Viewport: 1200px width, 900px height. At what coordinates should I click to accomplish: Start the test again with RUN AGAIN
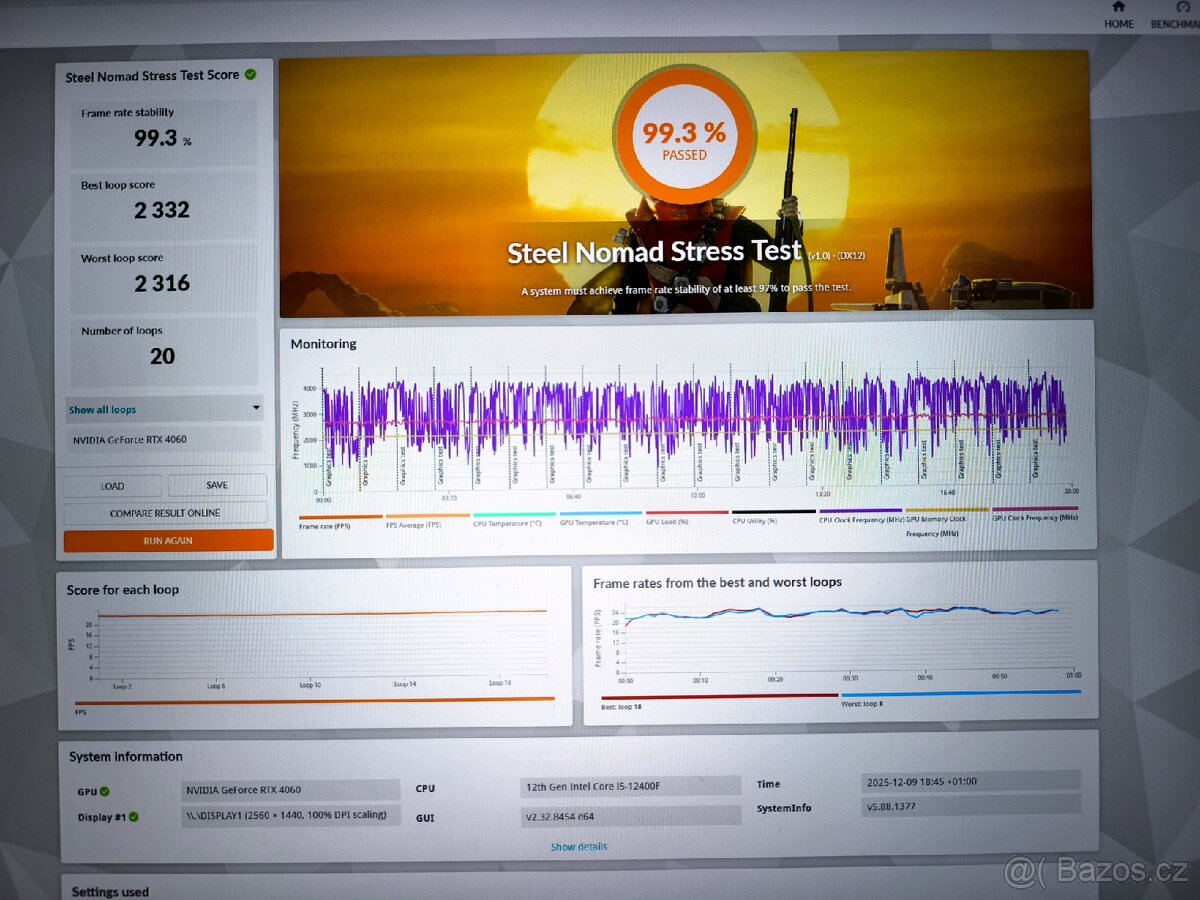click(x=168, y=541)
